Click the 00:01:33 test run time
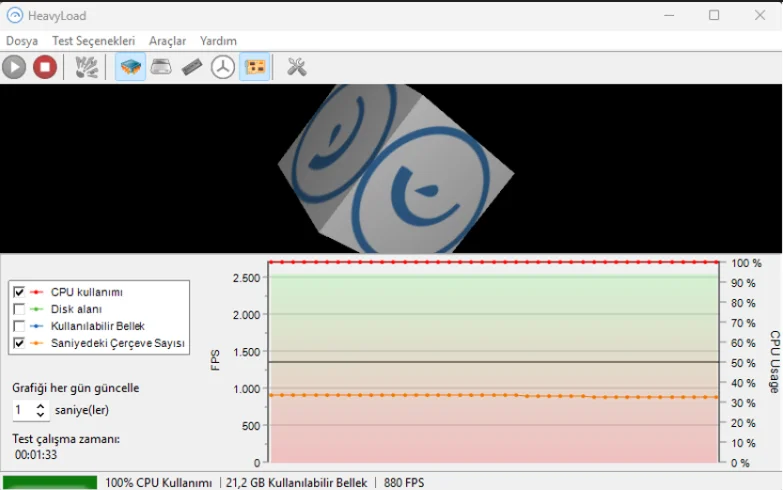This screenshot has height=490, width=783. [x=36, y=455]
